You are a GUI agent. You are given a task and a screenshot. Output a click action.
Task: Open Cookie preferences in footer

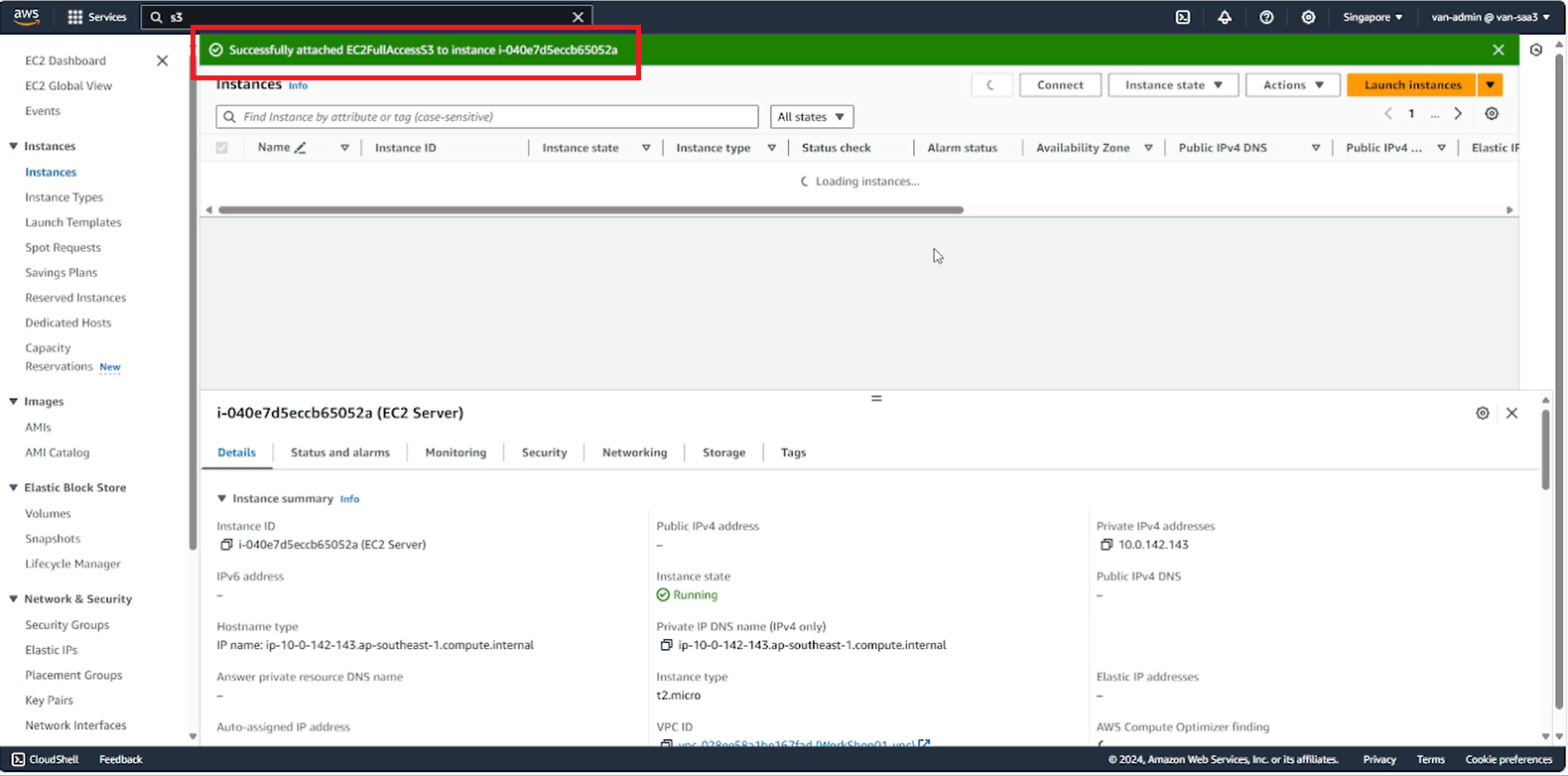pos(1508,759)
